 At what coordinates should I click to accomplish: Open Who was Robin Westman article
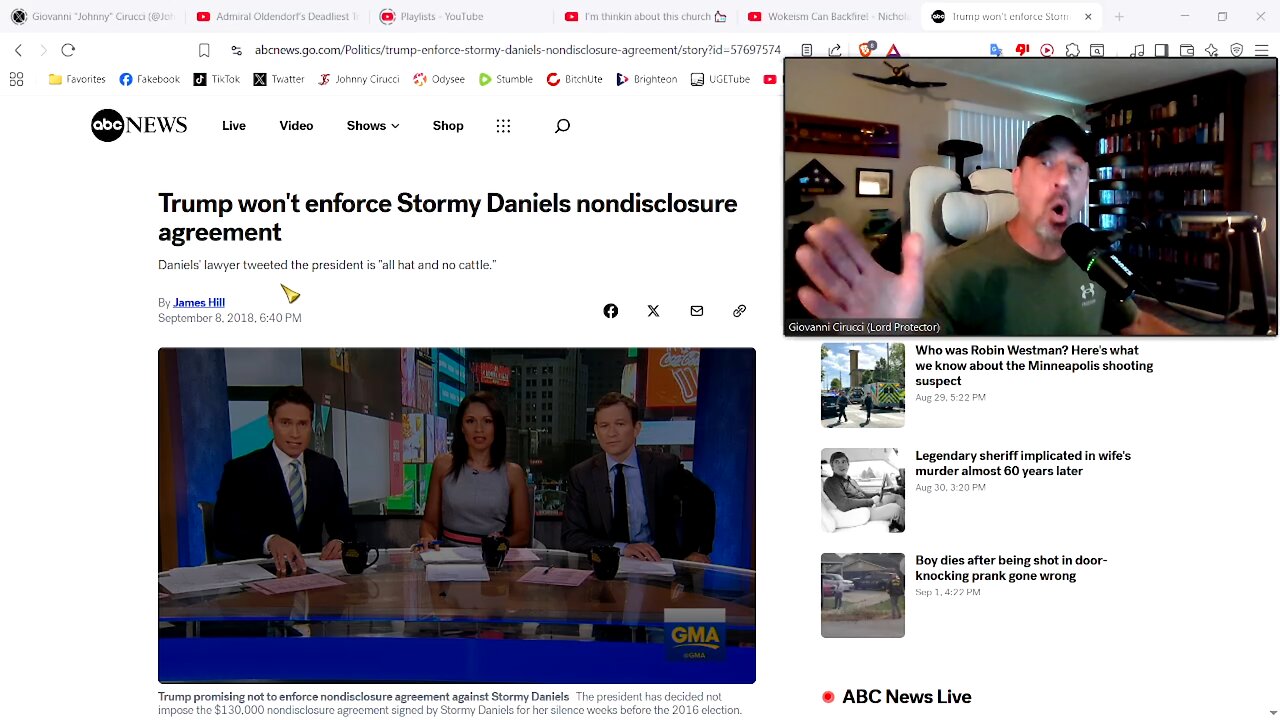[x=1034, y=366]
